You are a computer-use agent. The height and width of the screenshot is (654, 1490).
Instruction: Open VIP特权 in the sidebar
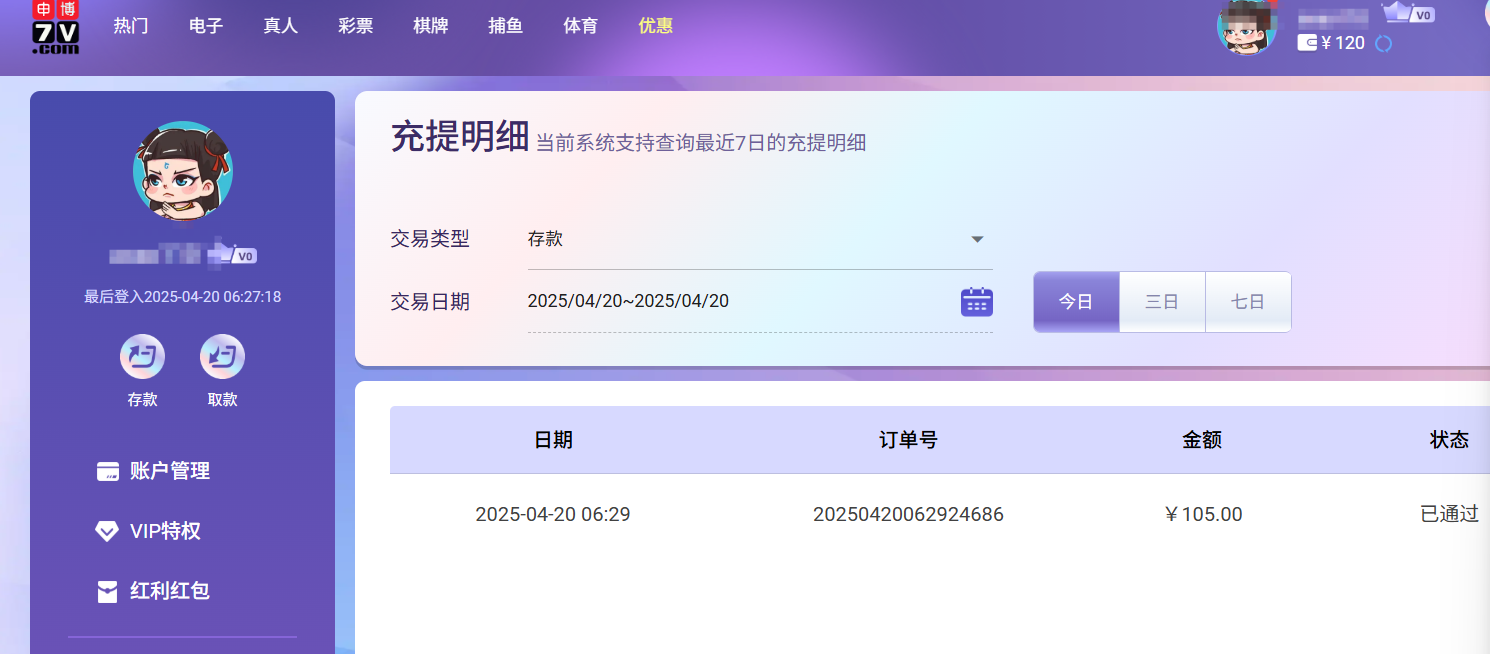coord(165,531)
